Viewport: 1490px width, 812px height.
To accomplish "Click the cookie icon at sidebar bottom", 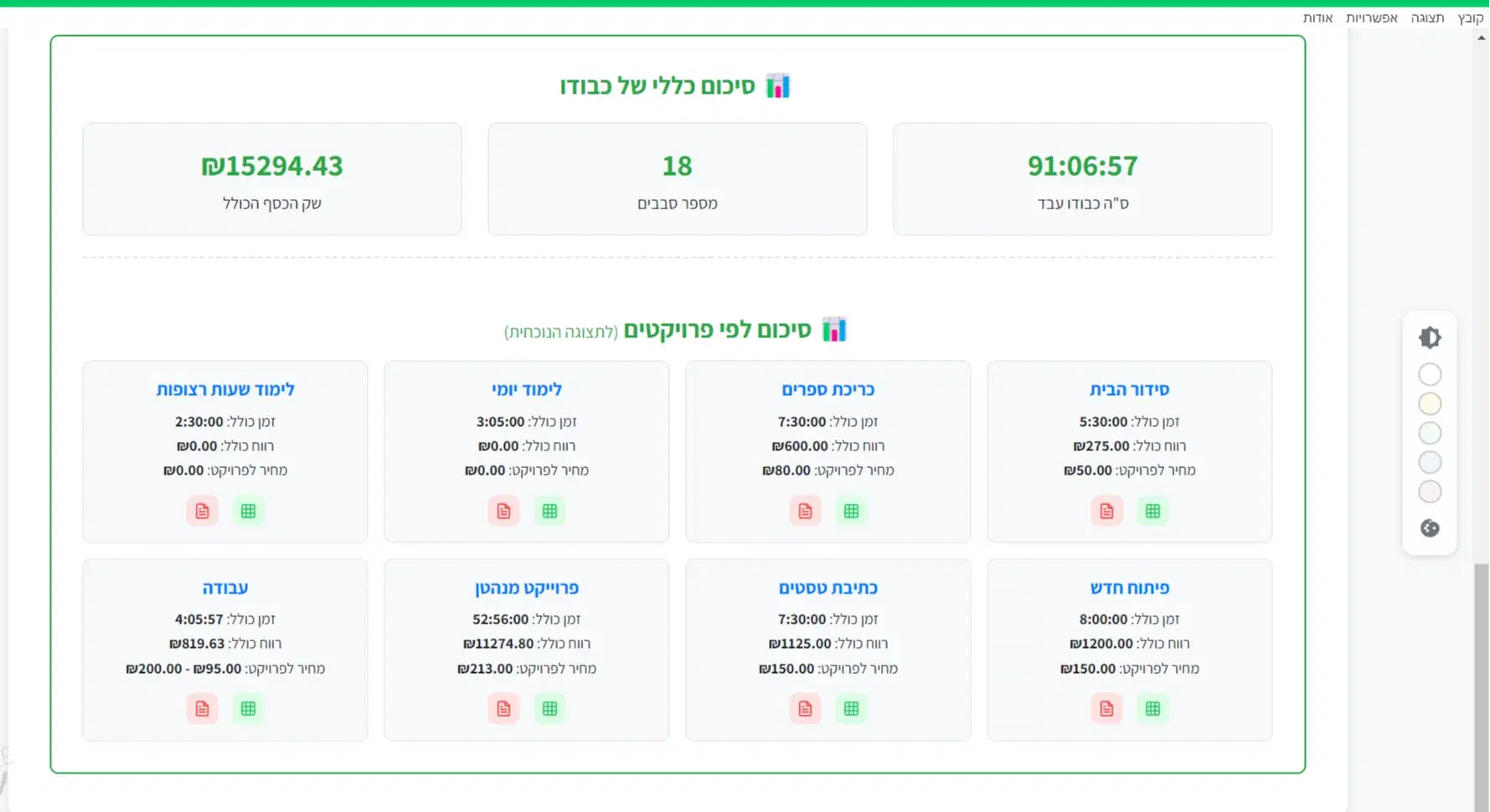I will point(1430,528).
